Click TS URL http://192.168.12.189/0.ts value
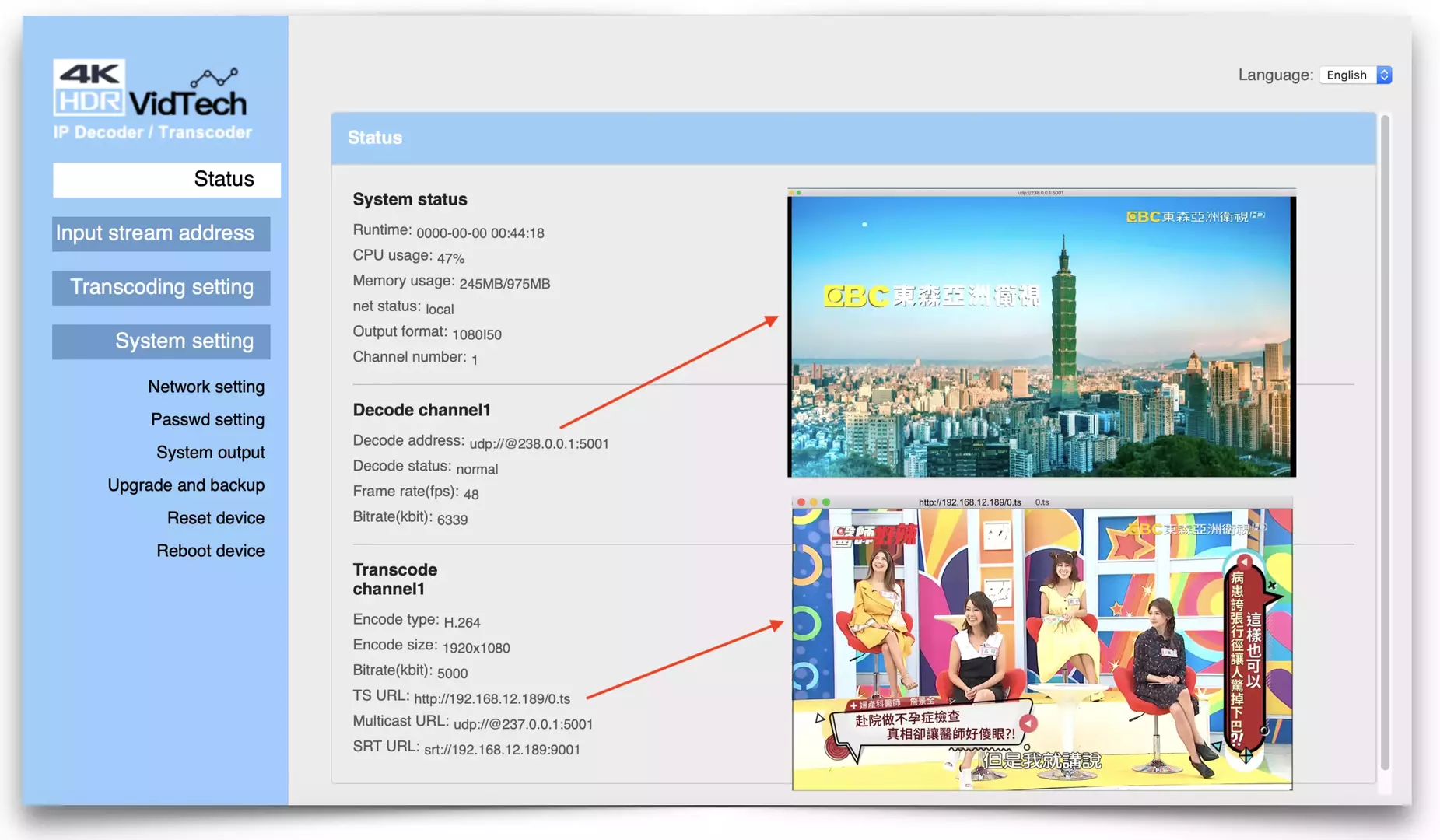1440x840 pixels. click(492, 698)
